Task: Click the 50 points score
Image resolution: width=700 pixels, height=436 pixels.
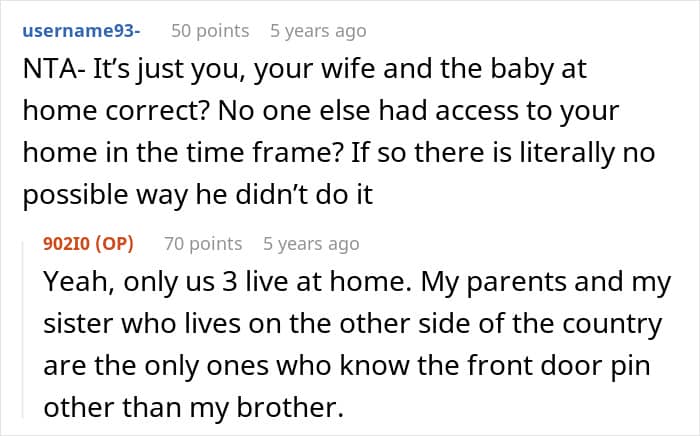Action: pyautogui.click(x=210, y=31)
